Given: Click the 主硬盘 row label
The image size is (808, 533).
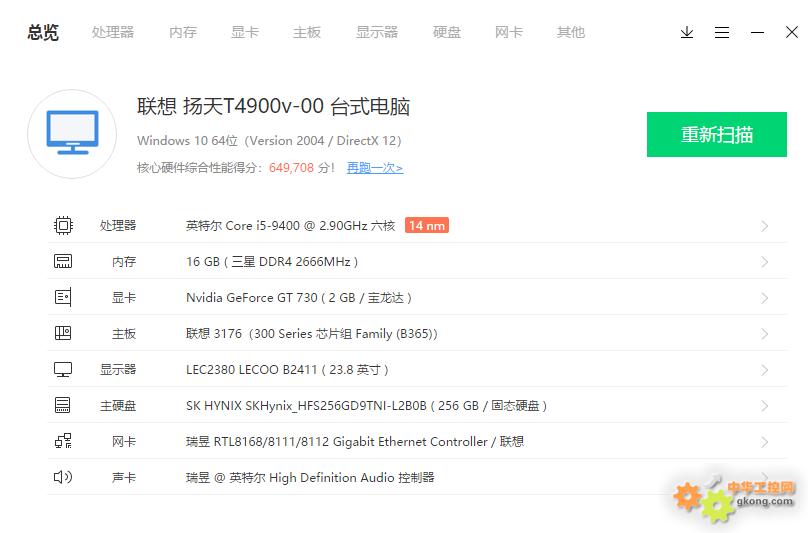Looking at the screenshot, I should click(x=118, y=406).
